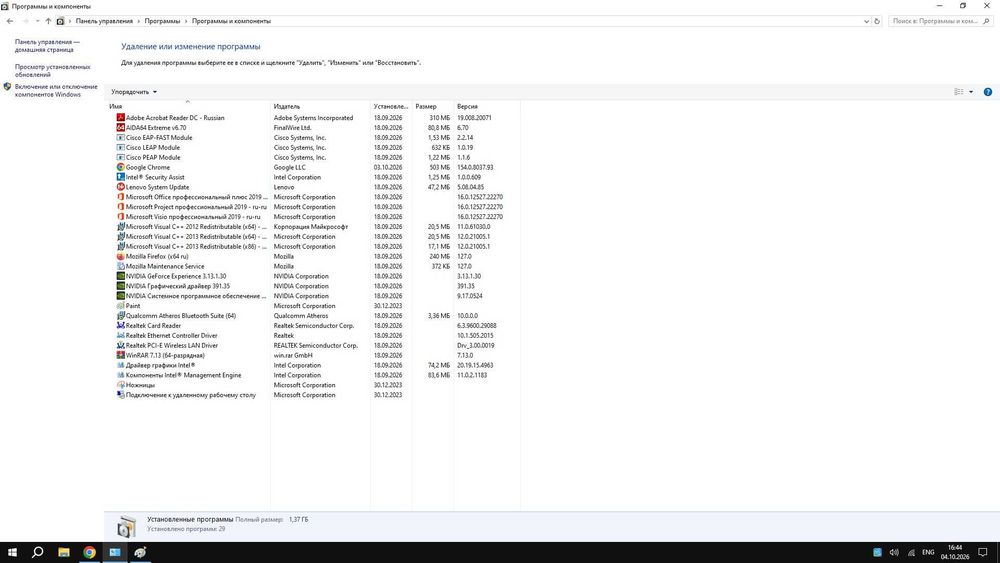Sort by the Версия column header
Screen dimensions: 1000x563
(x=487, y=106)
